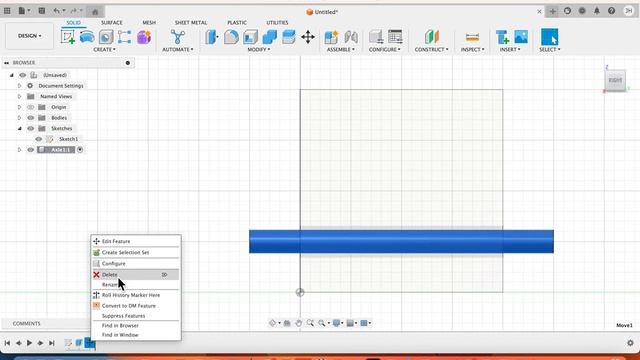The height and width of the screenshot is (360, 640).
Task: Activate the Axle component radio button
Action: [x=80, y=150]
